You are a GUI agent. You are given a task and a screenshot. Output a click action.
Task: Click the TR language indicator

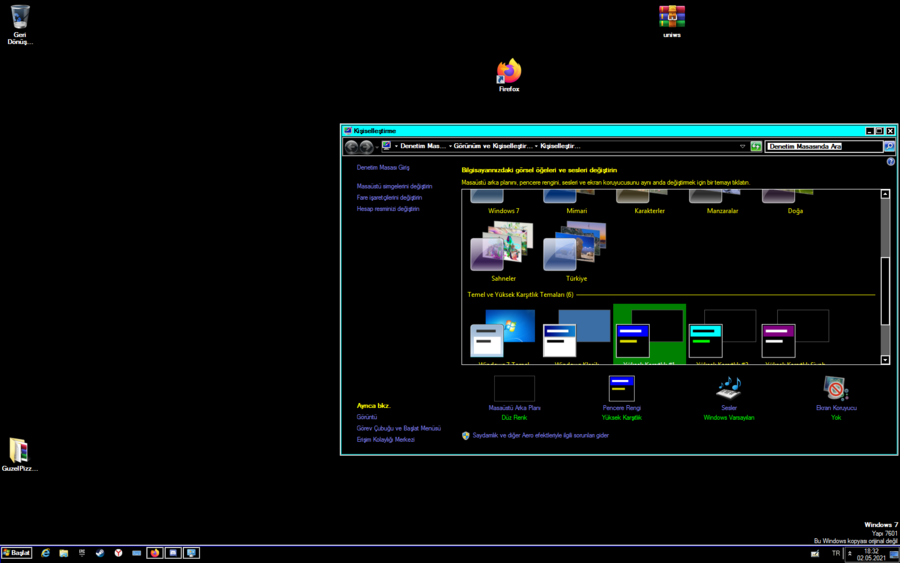tap(836, 553)
